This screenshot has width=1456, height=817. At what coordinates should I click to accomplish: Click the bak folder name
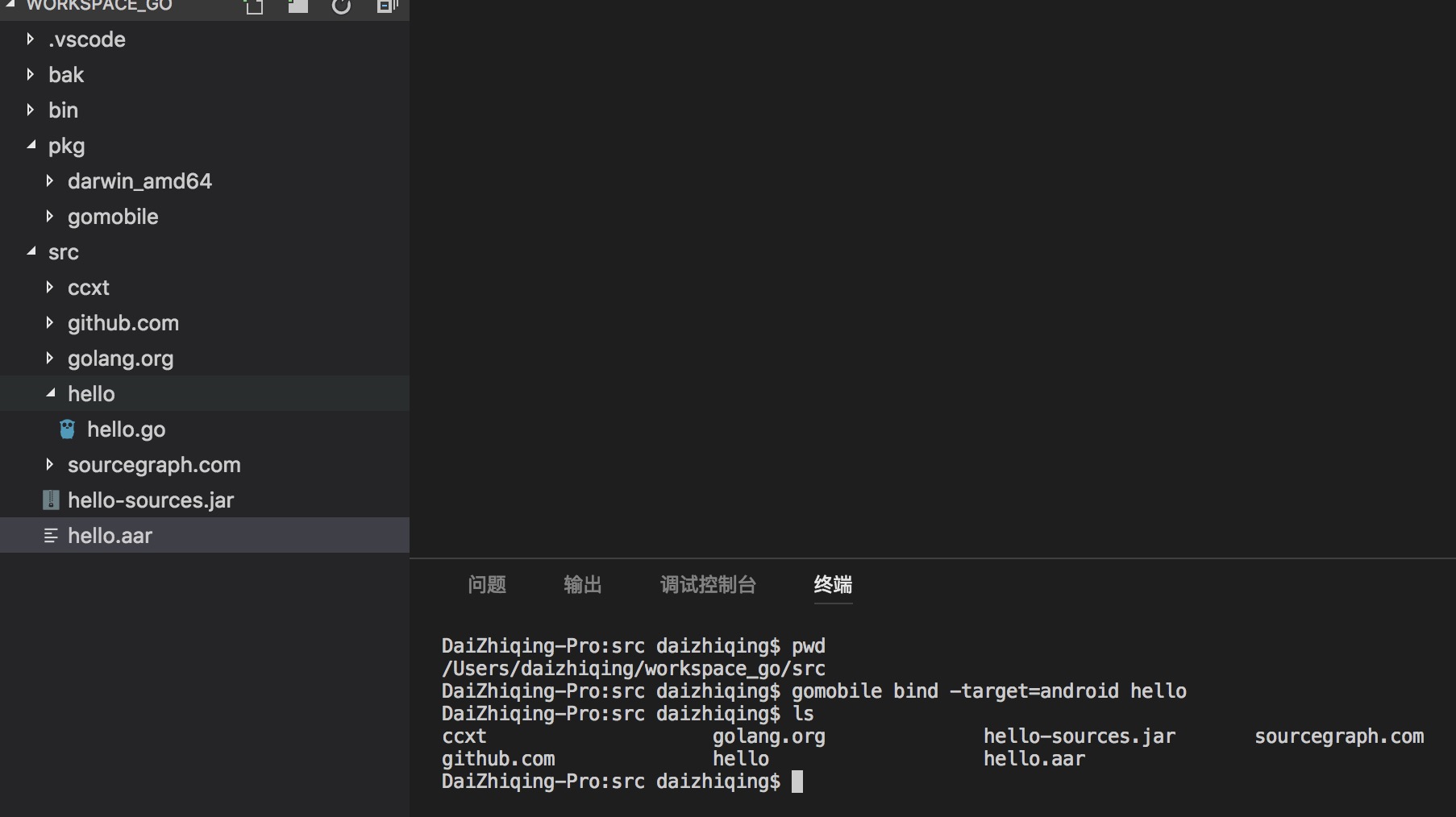point(66,75)
